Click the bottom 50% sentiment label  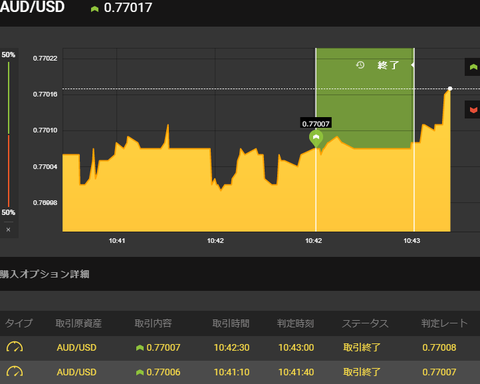coord(8,212)
